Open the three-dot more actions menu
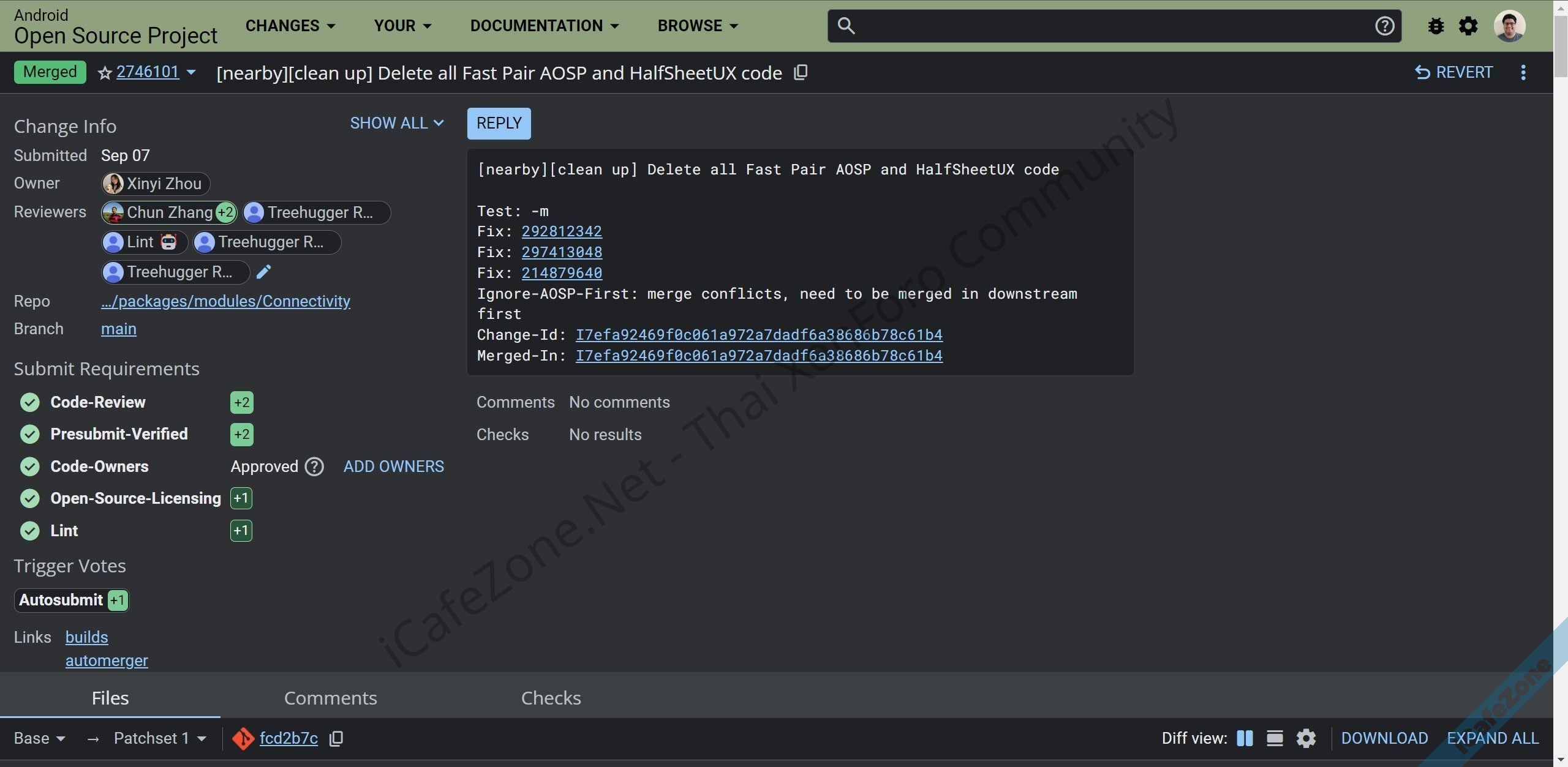Image resolution: width=1568 pixels, height=767 pixels. point(1523,73)
